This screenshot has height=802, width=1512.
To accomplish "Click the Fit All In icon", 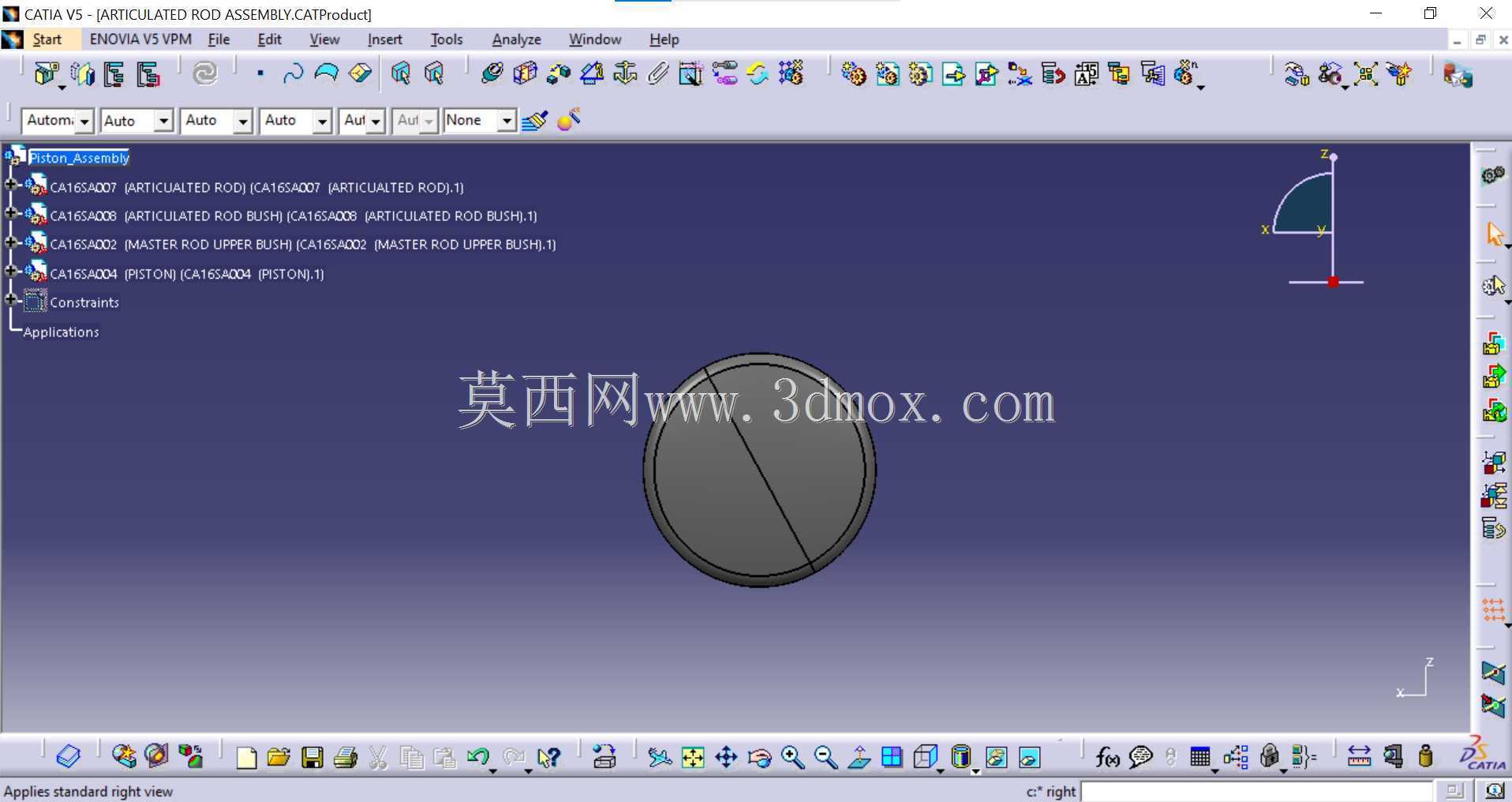I will [x=693, y=758].
